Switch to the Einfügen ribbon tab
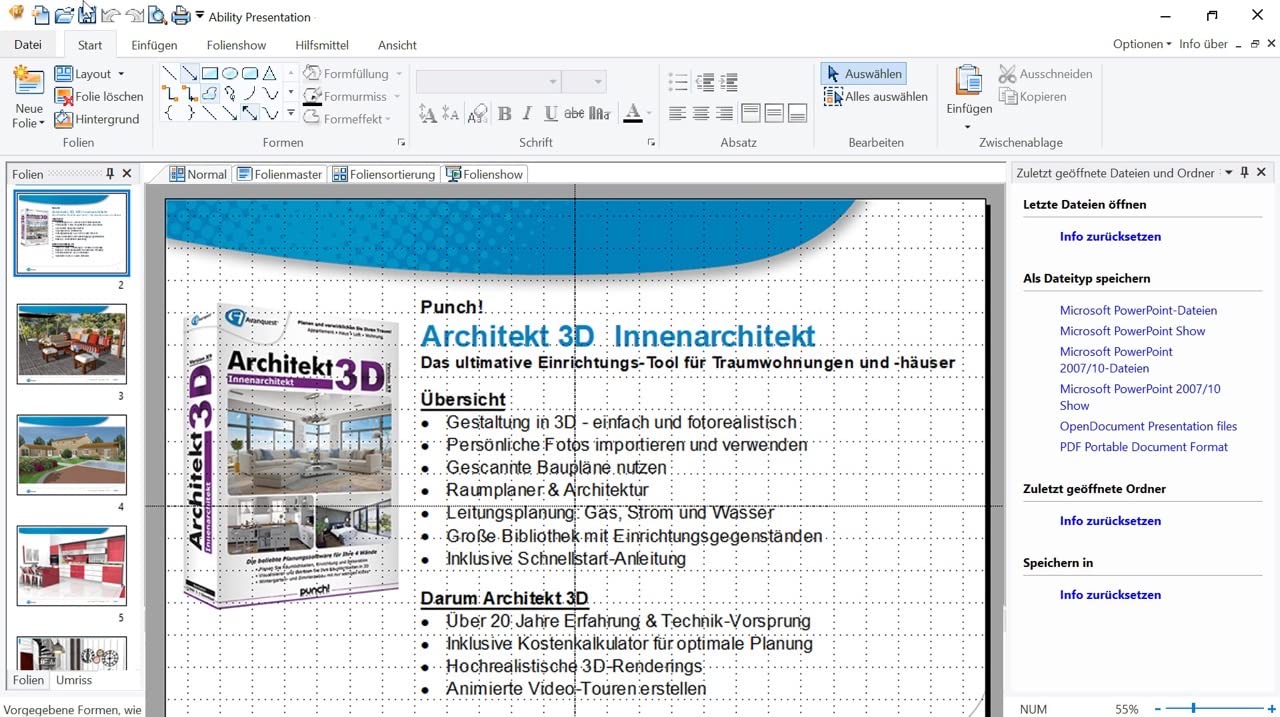The image size is (1280, 717). coord(154,45)
